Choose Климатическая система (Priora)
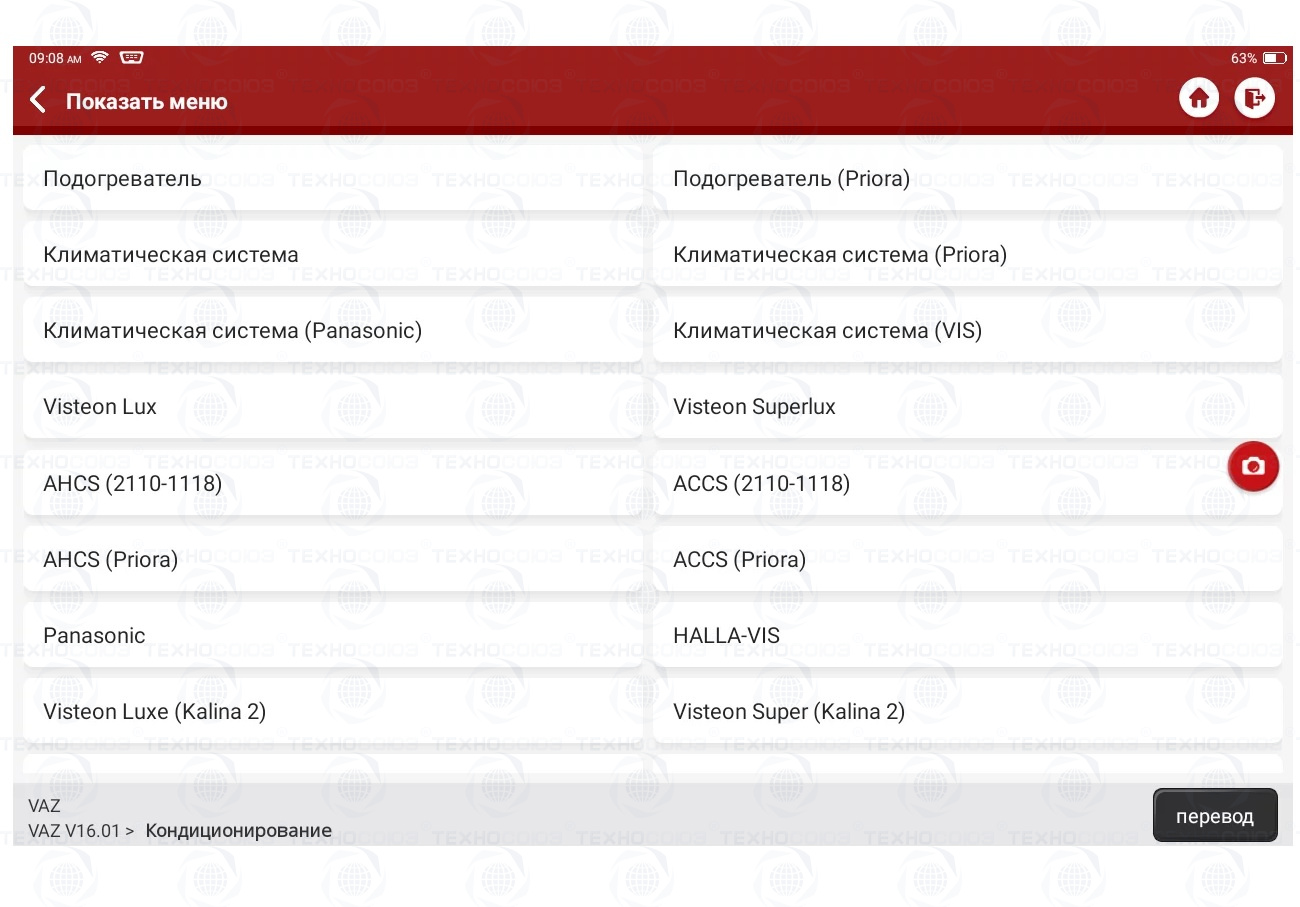Screen dimensions: 1300x907 (966, 255)
